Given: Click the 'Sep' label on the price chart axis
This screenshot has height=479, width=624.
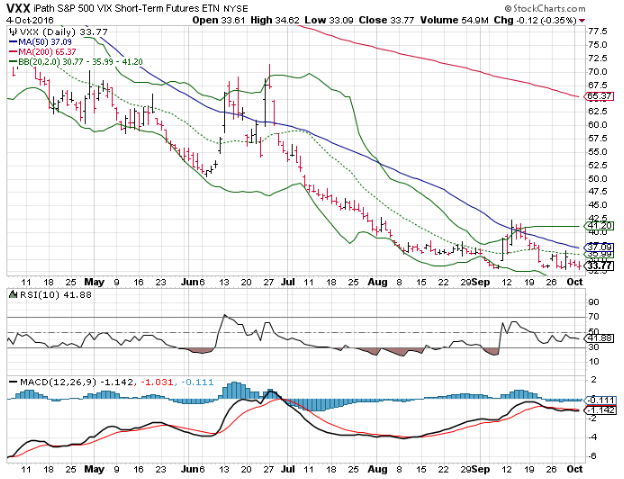Looking at the screenshot, I should pyautogui.click(x=482, y=282).
